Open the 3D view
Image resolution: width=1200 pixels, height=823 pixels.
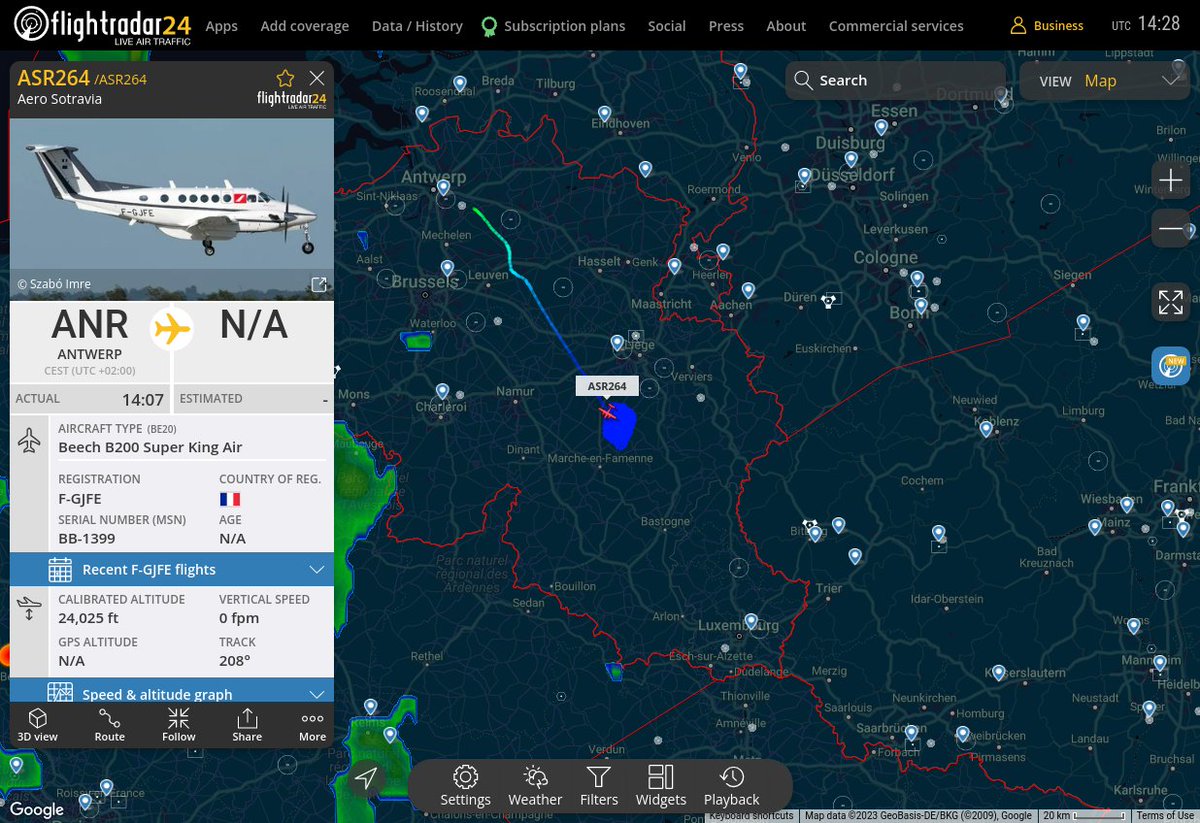coord(37,725)
